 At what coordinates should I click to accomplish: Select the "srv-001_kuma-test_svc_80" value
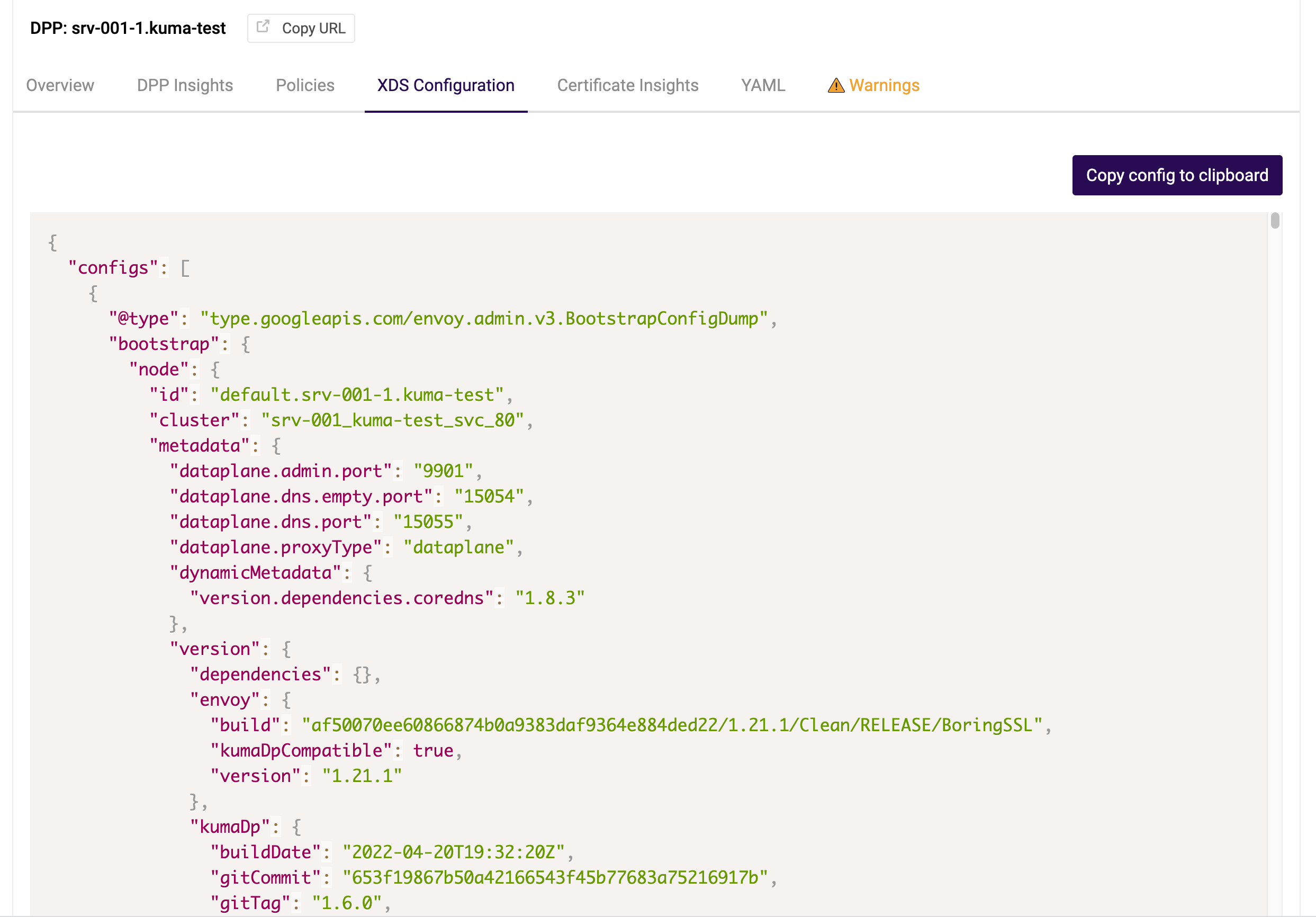coord(393,420)
